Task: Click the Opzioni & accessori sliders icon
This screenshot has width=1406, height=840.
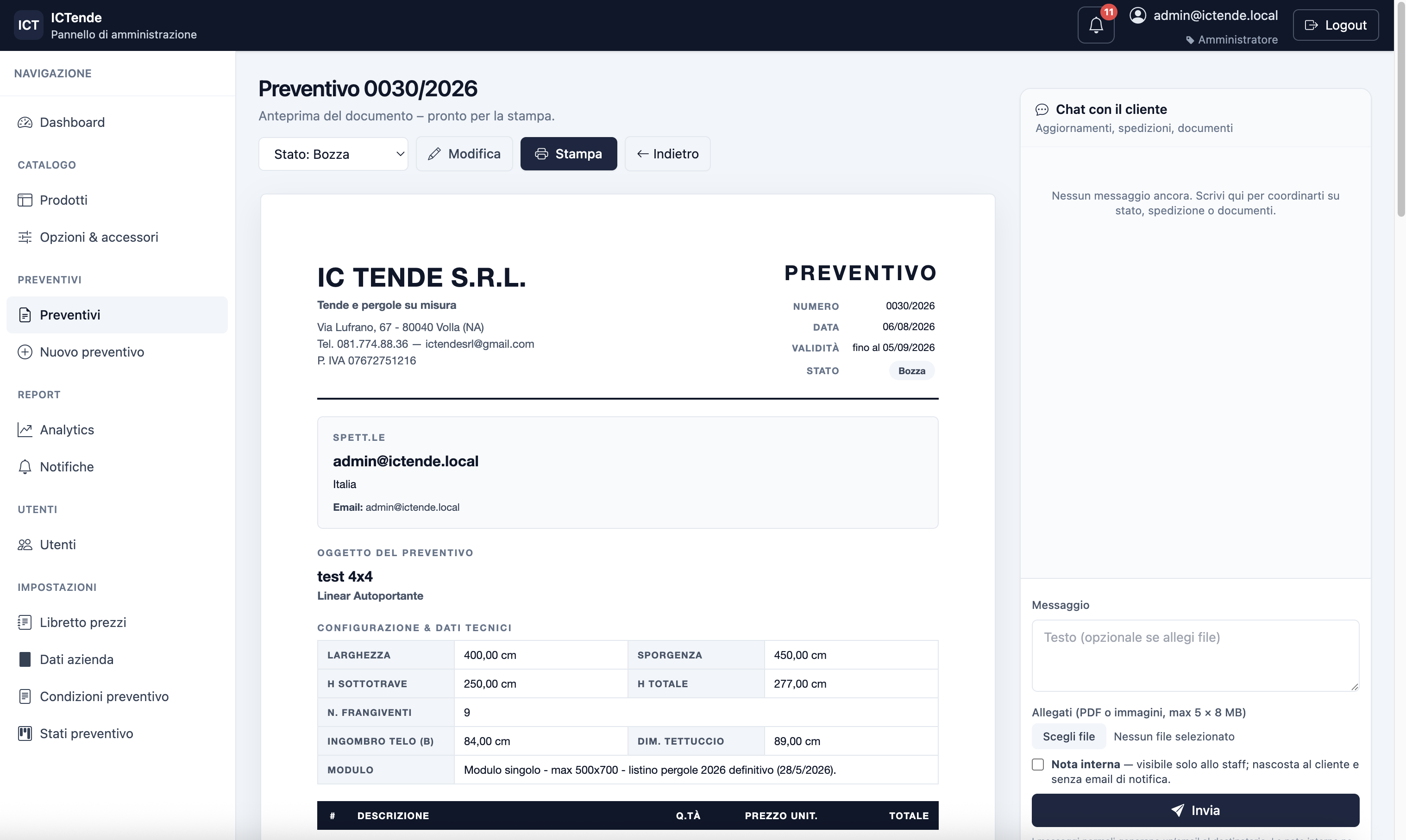Action: (x=25, y=237)
